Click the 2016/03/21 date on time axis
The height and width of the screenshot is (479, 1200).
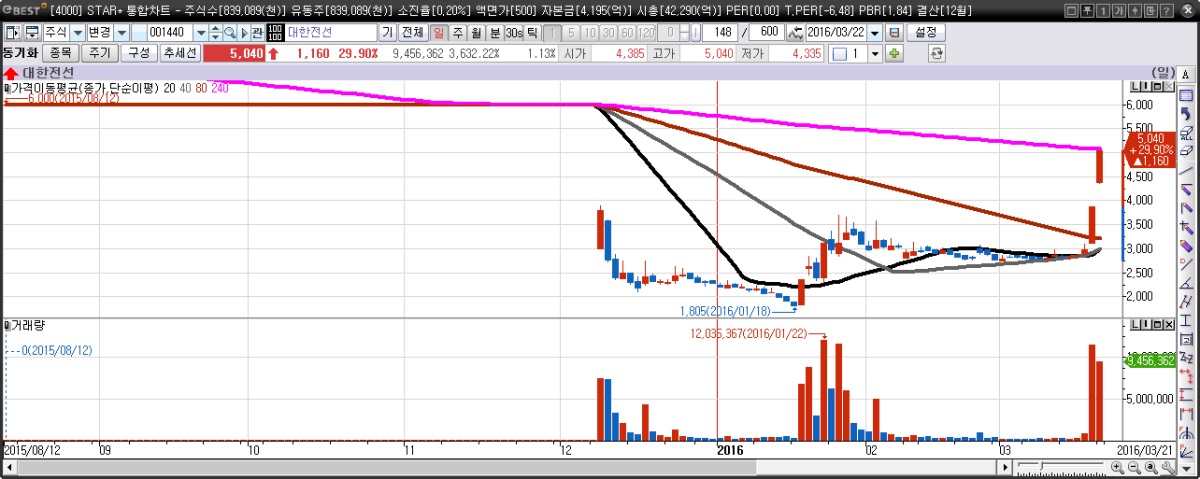[1144, 451]
